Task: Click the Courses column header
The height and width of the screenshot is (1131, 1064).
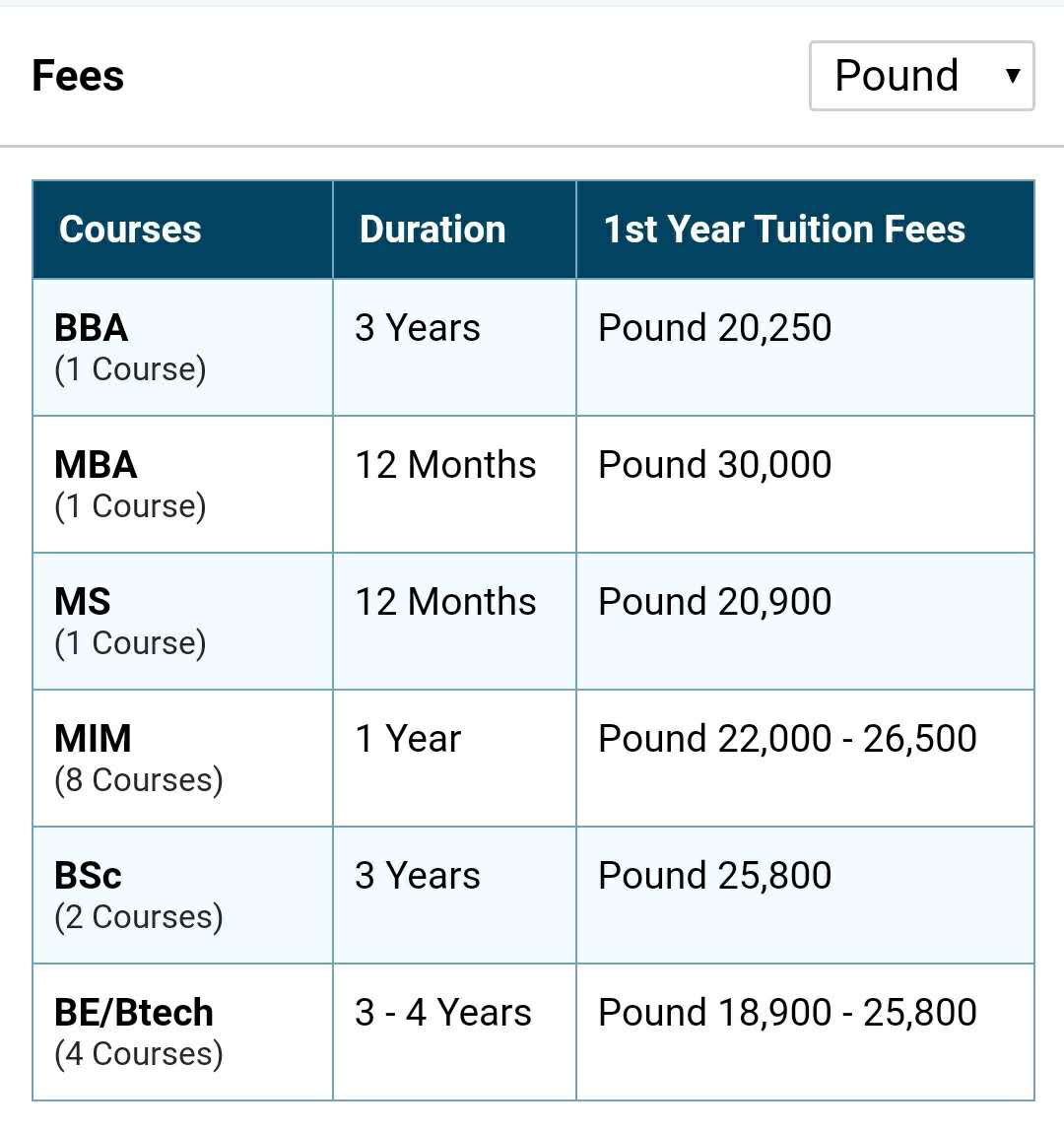Action: 130,230
